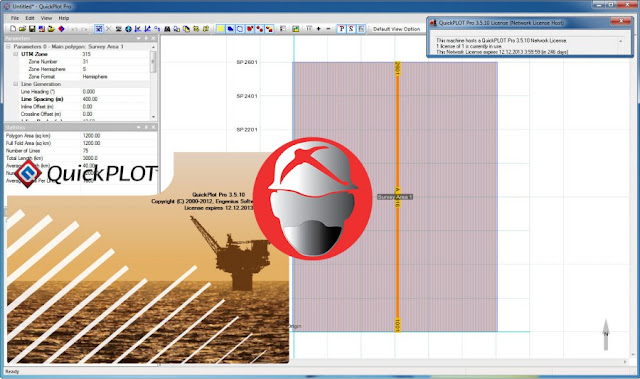
Task: Click the Crossline Offset (m) row label
Action: [41, 114]
